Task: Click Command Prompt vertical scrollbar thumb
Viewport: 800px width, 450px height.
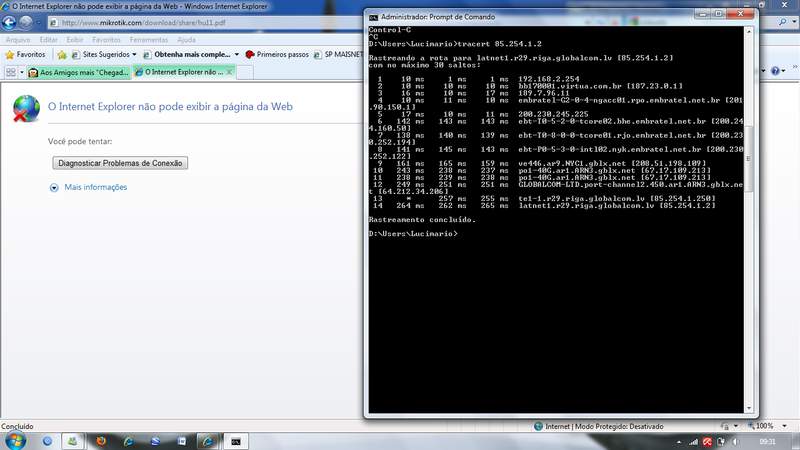Action: point(749,158)
